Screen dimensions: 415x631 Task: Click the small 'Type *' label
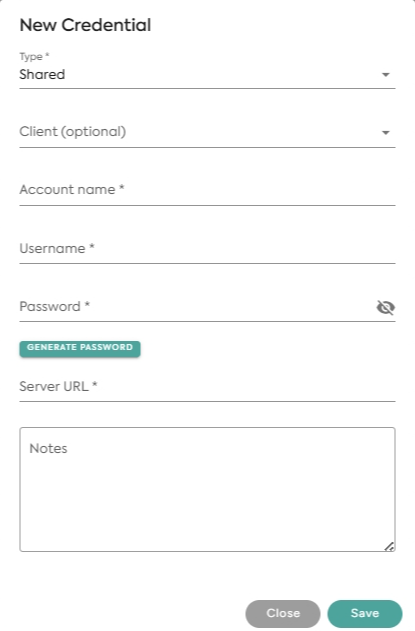coord(34,57)
